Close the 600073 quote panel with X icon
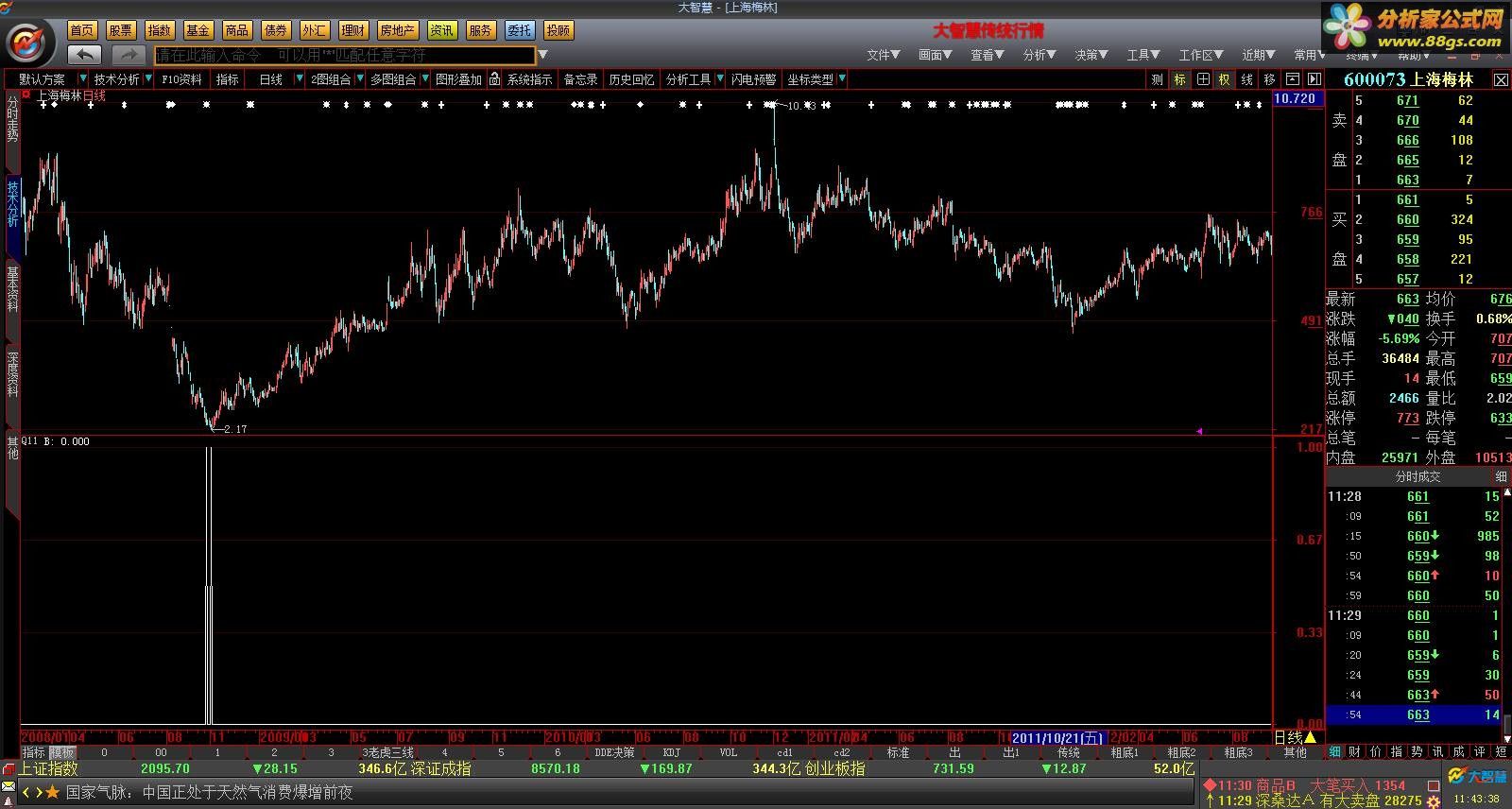This screenshot has height=809, width=1512. coord(1501,80)
